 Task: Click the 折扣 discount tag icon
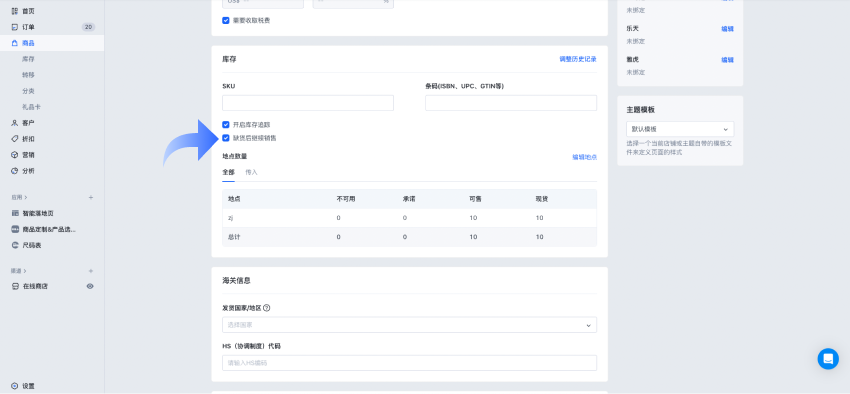(x=15, y=139)
